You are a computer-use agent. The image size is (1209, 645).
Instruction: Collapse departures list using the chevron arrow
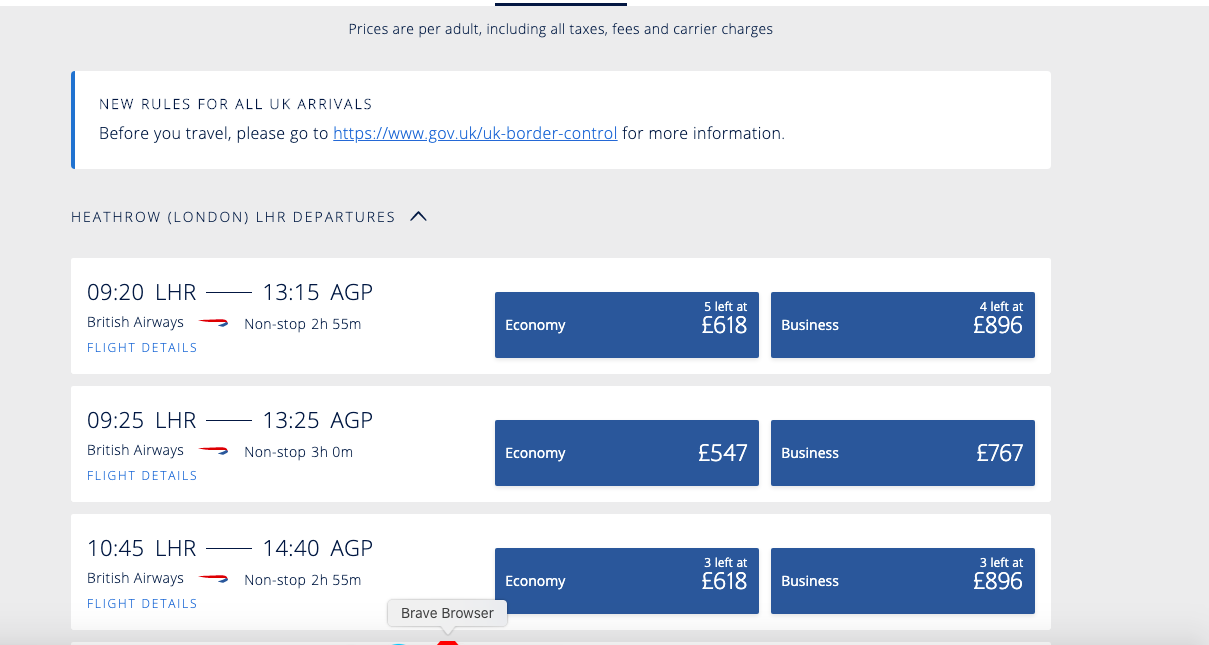point(418,216)
